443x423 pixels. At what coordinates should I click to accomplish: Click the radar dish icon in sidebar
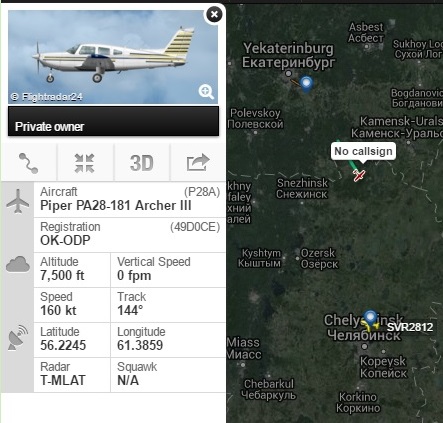(18, 338)
